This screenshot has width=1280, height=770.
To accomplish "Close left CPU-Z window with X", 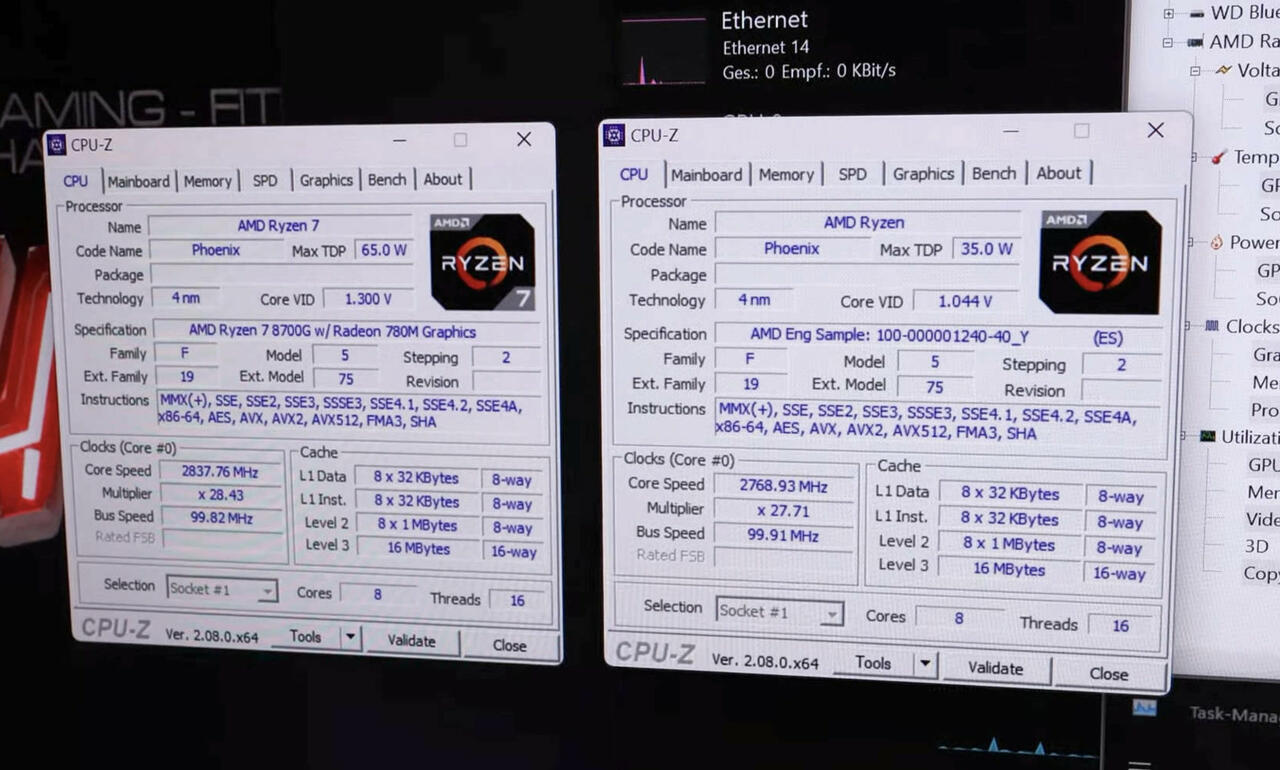I will tap(523, 140).
